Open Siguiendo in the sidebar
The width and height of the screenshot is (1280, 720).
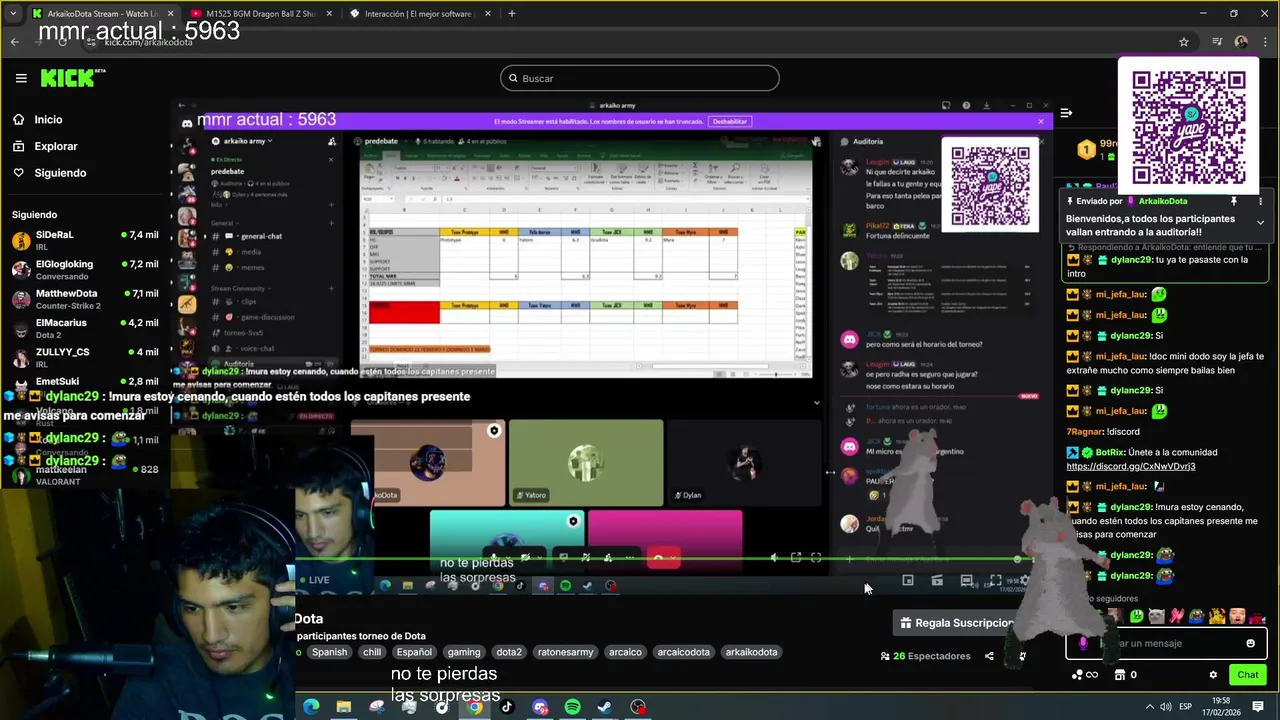[x=60, y=173]
